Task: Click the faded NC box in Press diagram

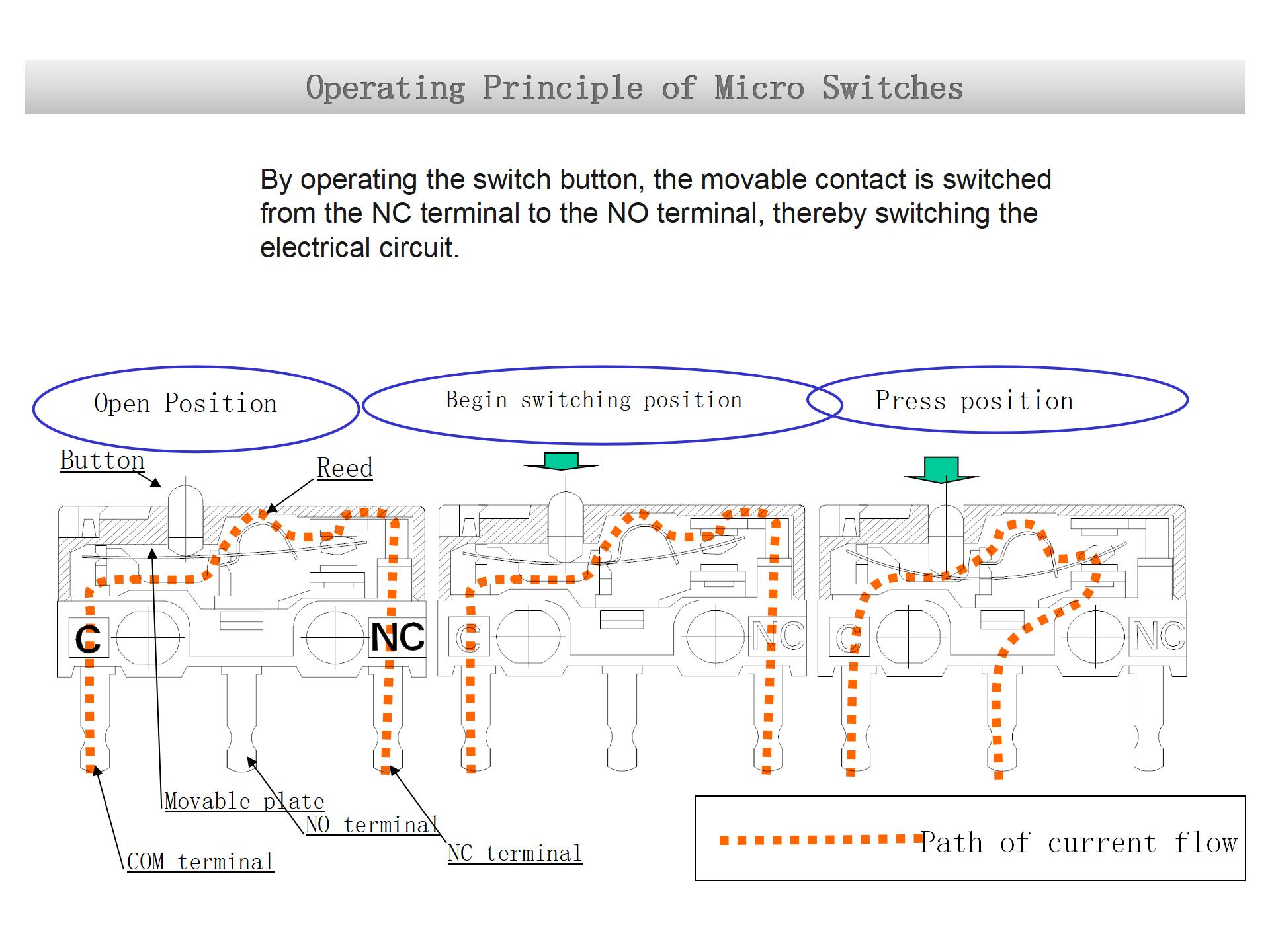Action: tap(1157, 637)
